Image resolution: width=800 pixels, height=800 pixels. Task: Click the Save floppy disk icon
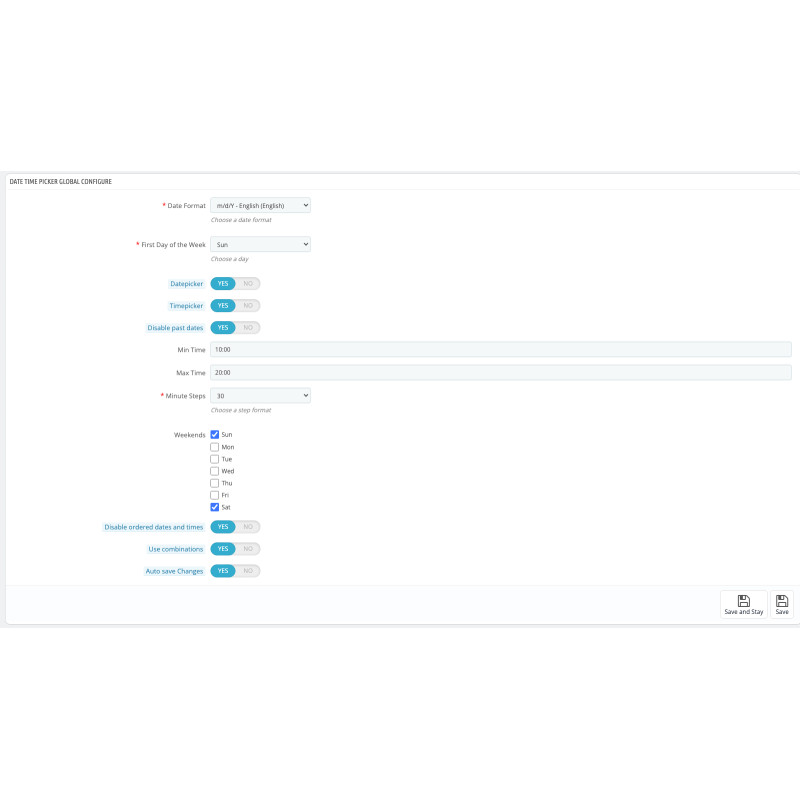pos(782,601)
